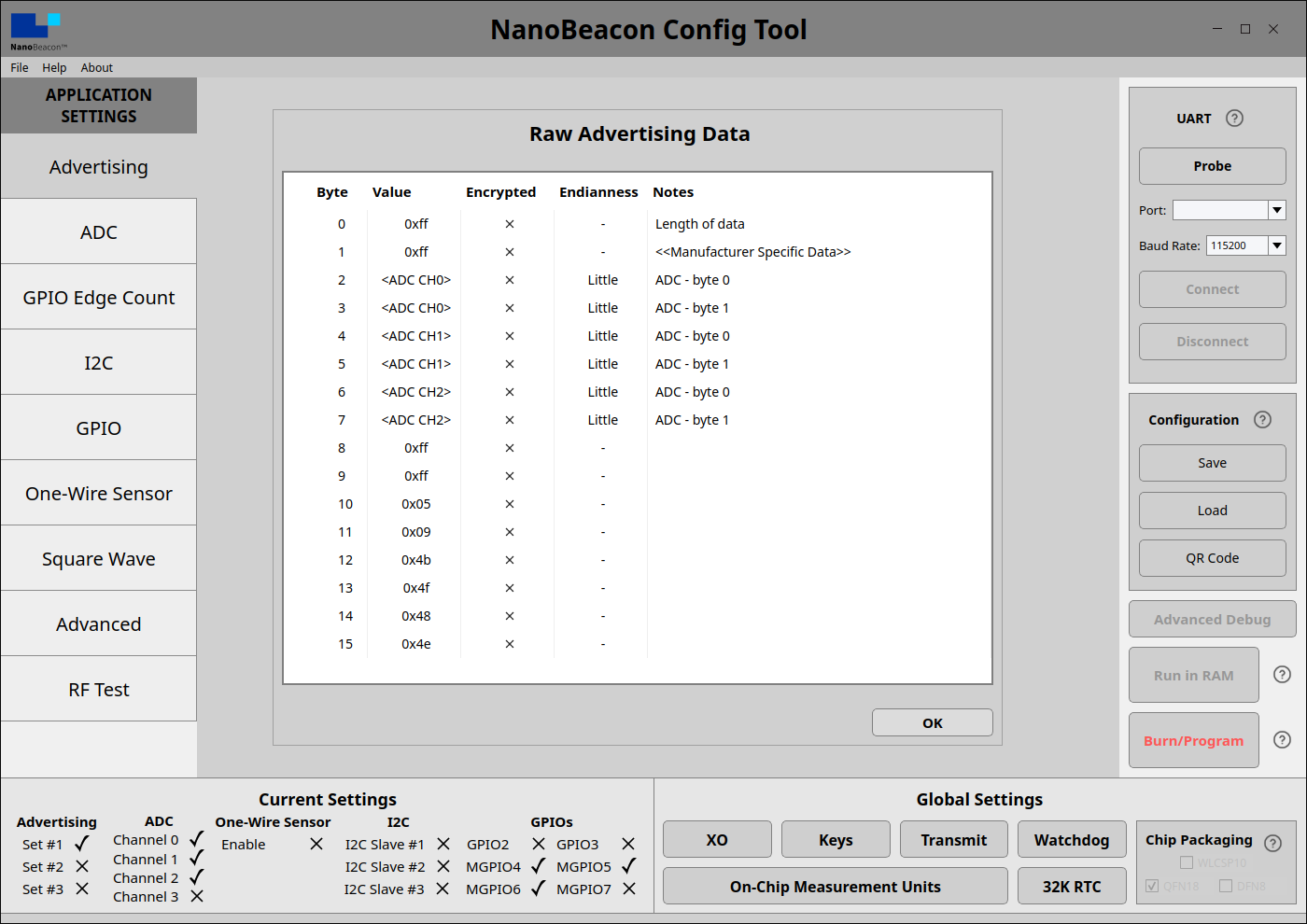Click the Run in RAM button
Image resolution: width=1307 pixels, height=924 pixels.
click(x=1194, y=675)
